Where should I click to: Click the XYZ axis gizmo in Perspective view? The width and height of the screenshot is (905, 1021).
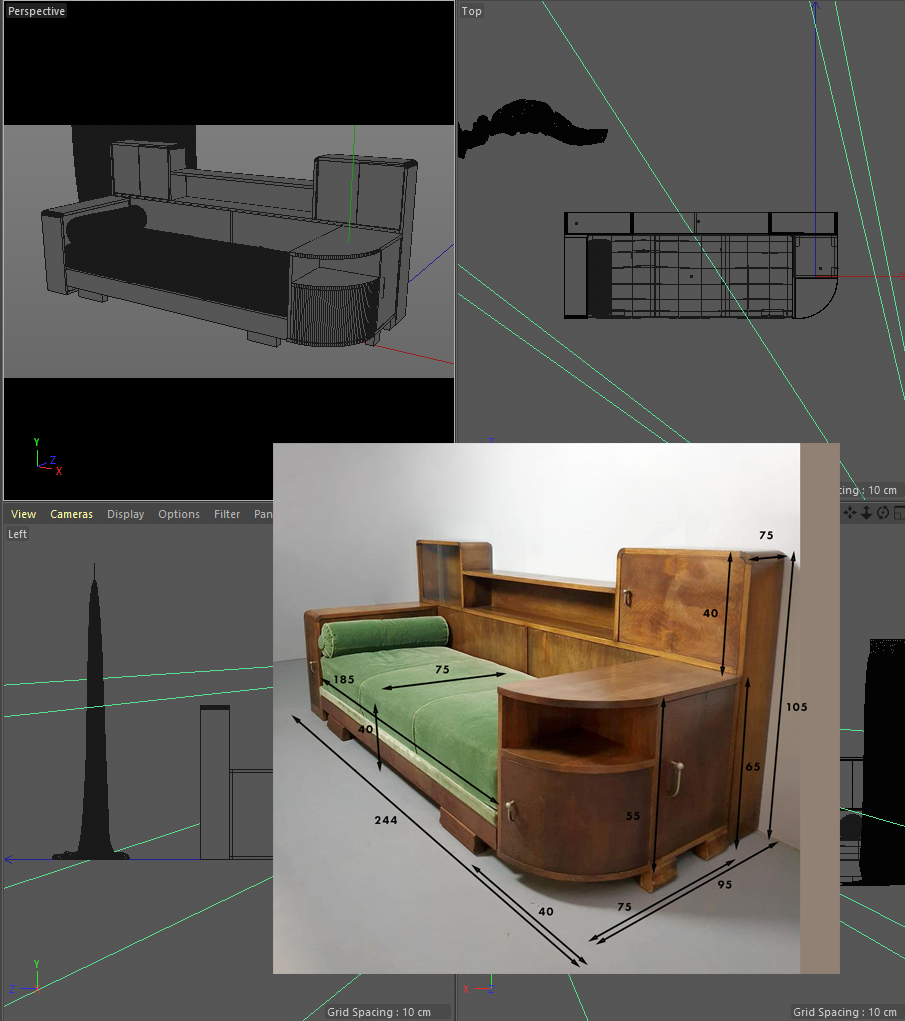coord(48,456)
